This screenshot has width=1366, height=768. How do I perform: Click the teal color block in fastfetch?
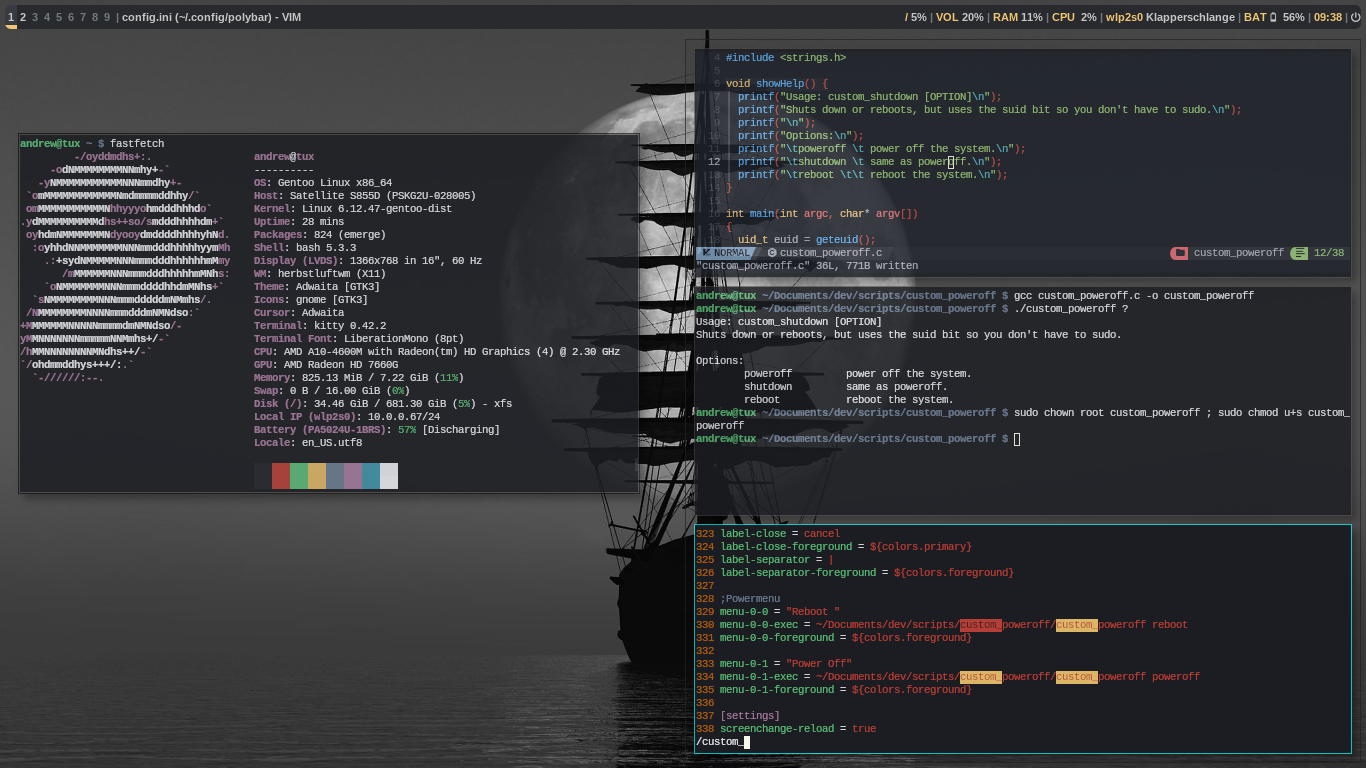[371, 476]
